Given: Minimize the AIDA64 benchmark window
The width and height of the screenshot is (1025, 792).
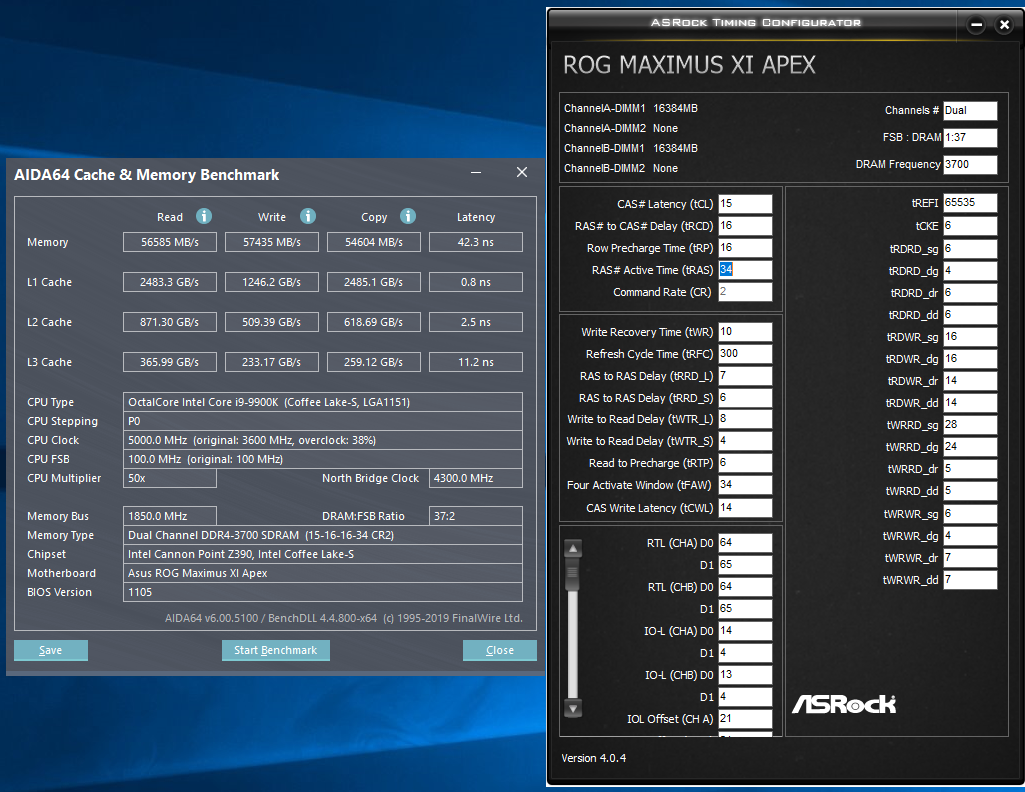Looking at the screenshot, I should click(x=476, y=173).
